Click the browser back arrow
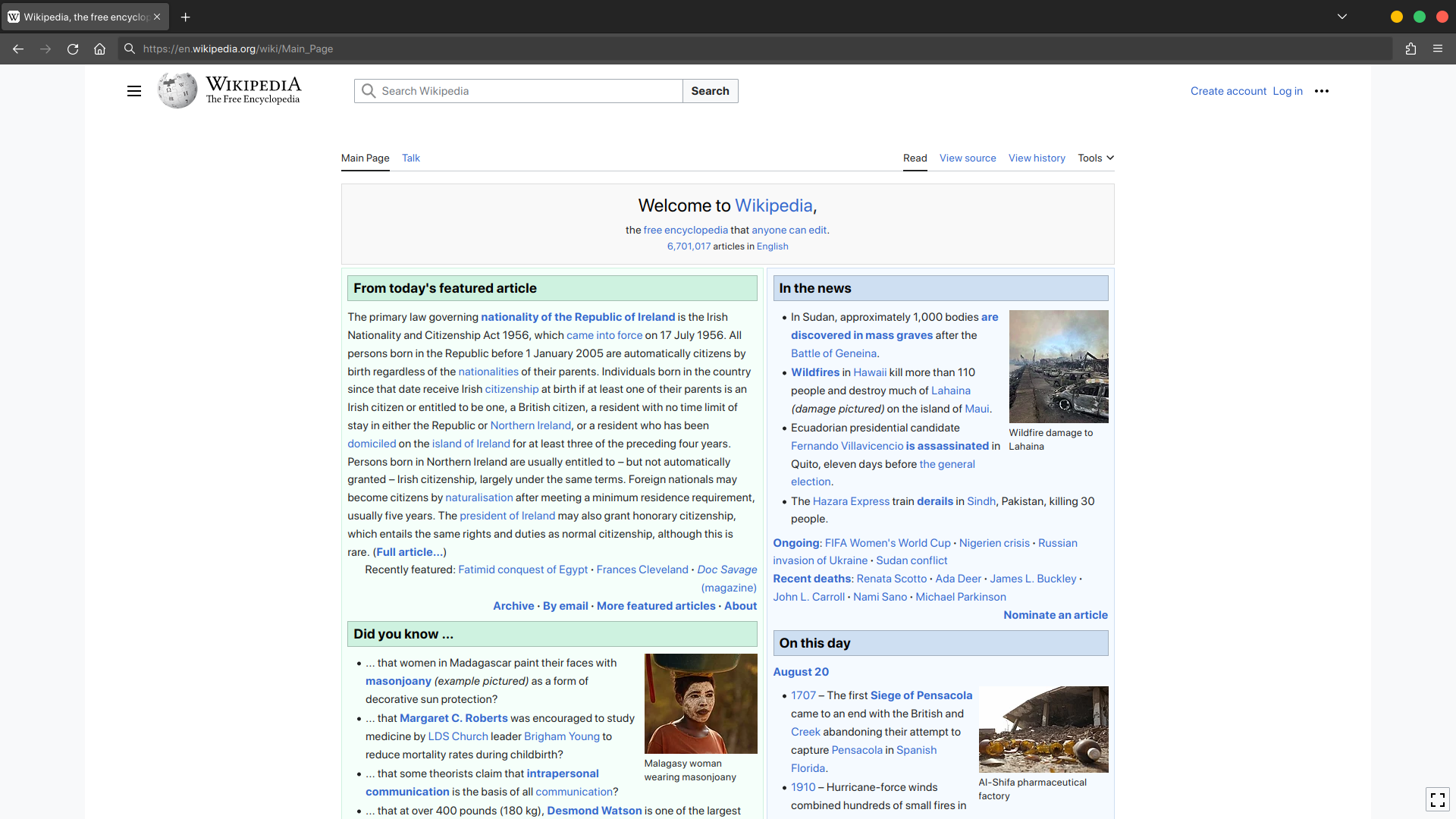The image size is (1456, 819). [18, 49]
